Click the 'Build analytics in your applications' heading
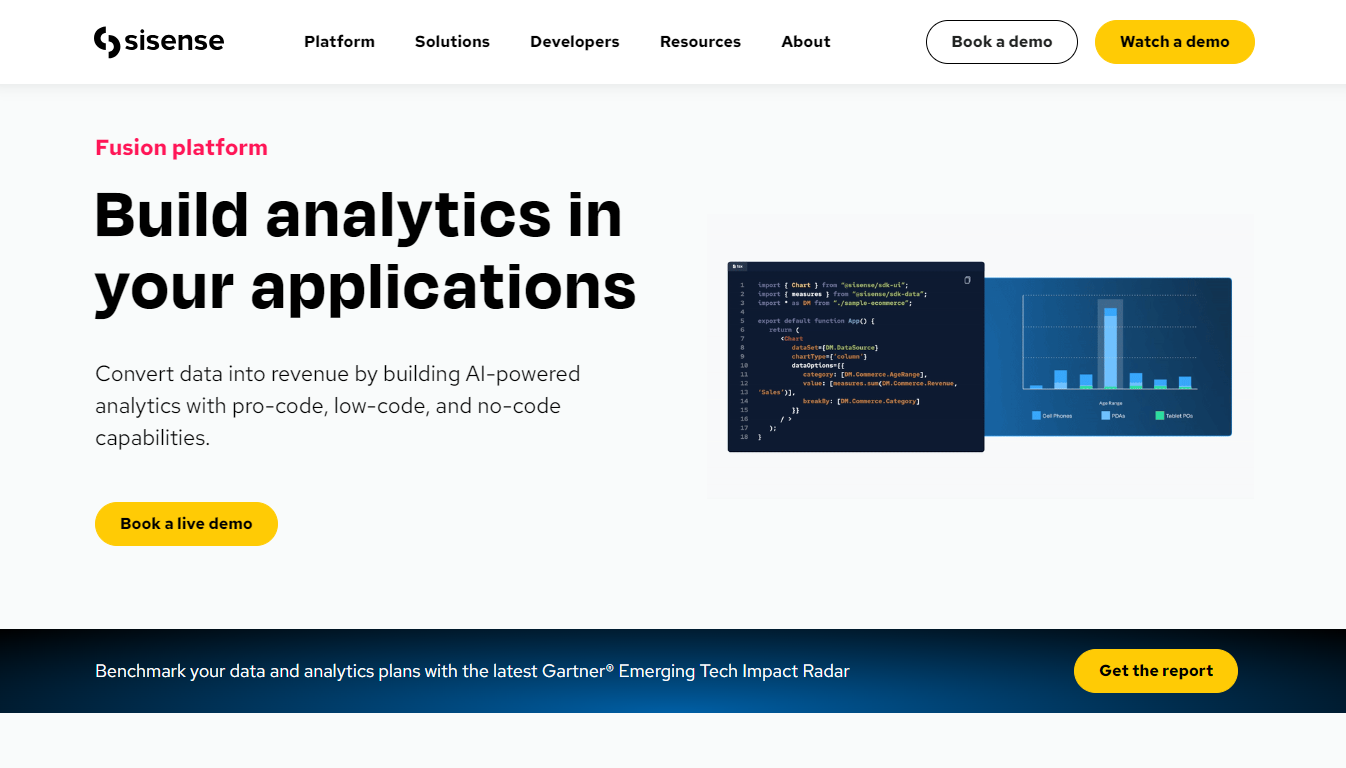1346x768 pixels. tap(365, 250)
